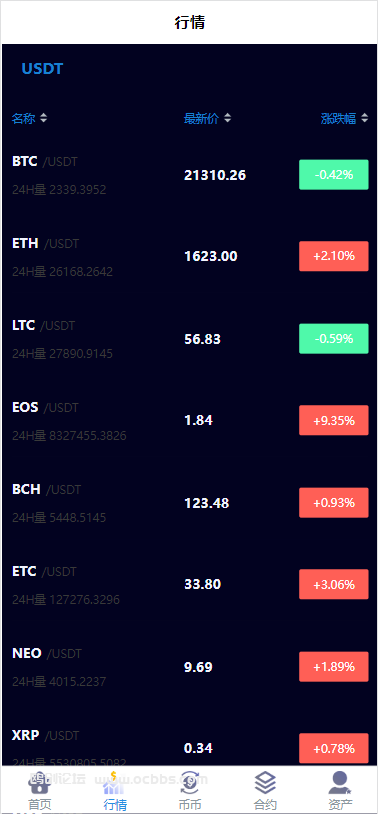Open the NEO/USDT pair row
Viewport: 378px width, 814px height.
click(x=189, y=667)
